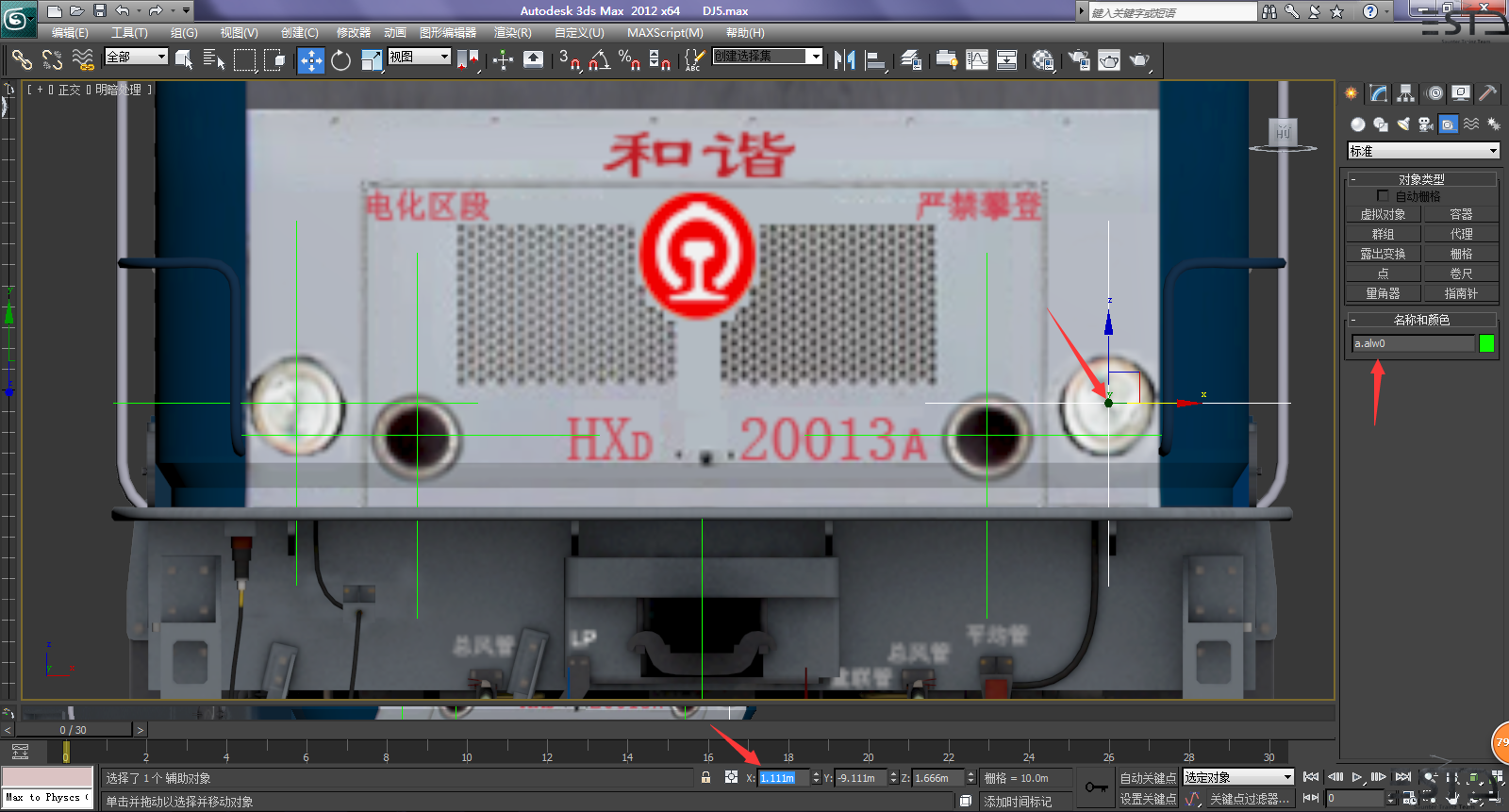Open the 标准 helper category dropdown
The height and width of the screenshot is (812, 1509).
(1423, 151)
